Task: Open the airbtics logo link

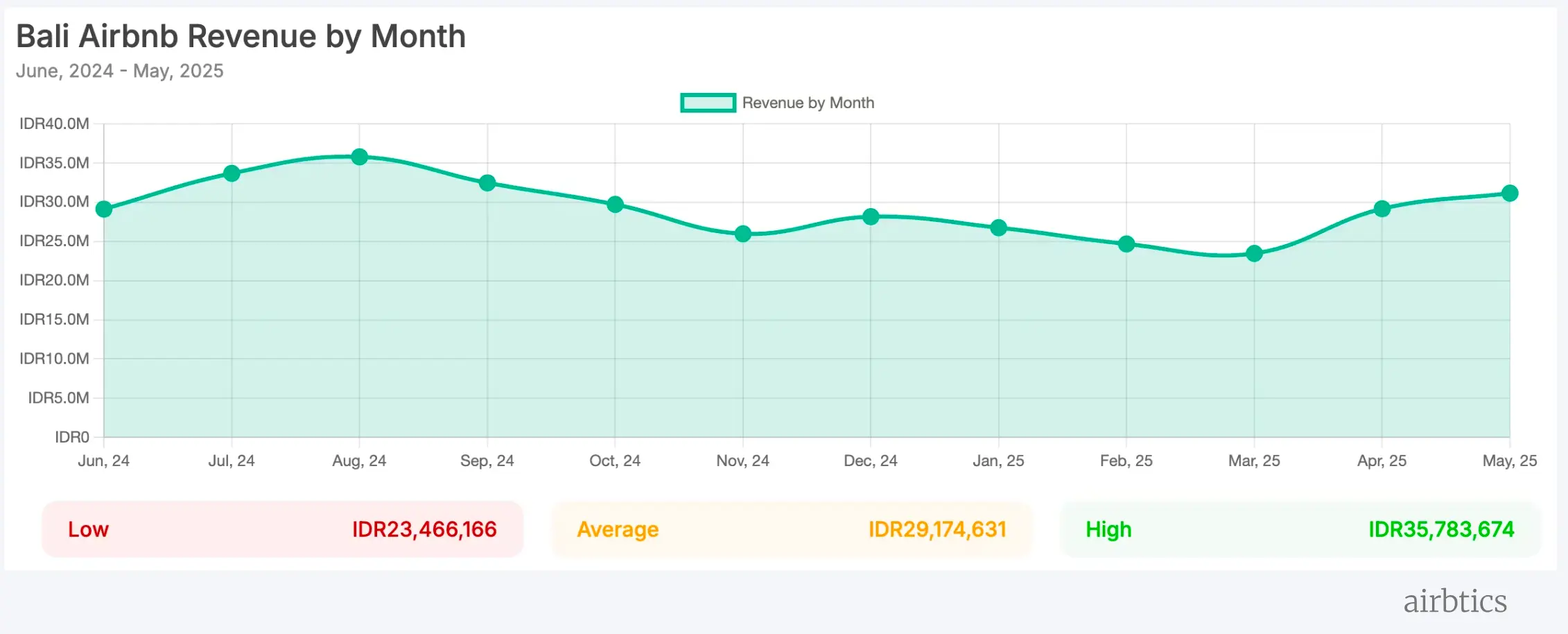Action: click(1454, 601)
